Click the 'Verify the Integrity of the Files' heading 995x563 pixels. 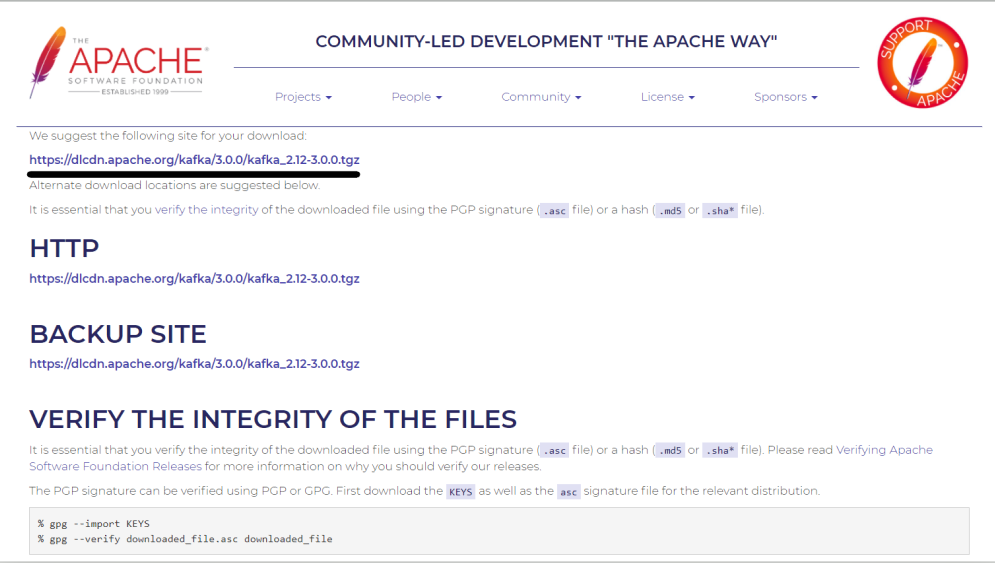pyautogui.click(x=273, y=420)
